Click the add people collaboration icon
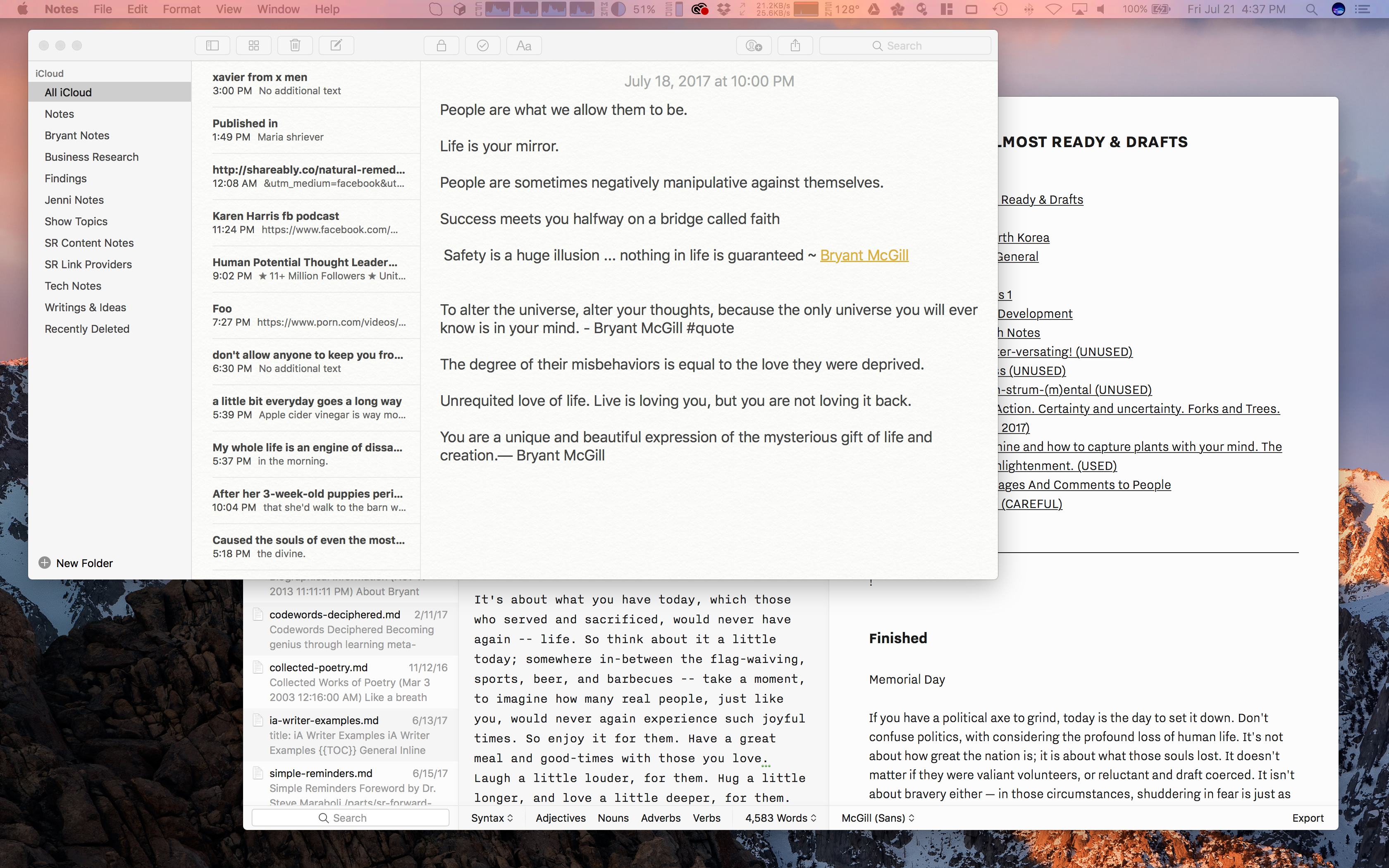The height and width of the screenshot is (868, 1389). coord(754,45)
